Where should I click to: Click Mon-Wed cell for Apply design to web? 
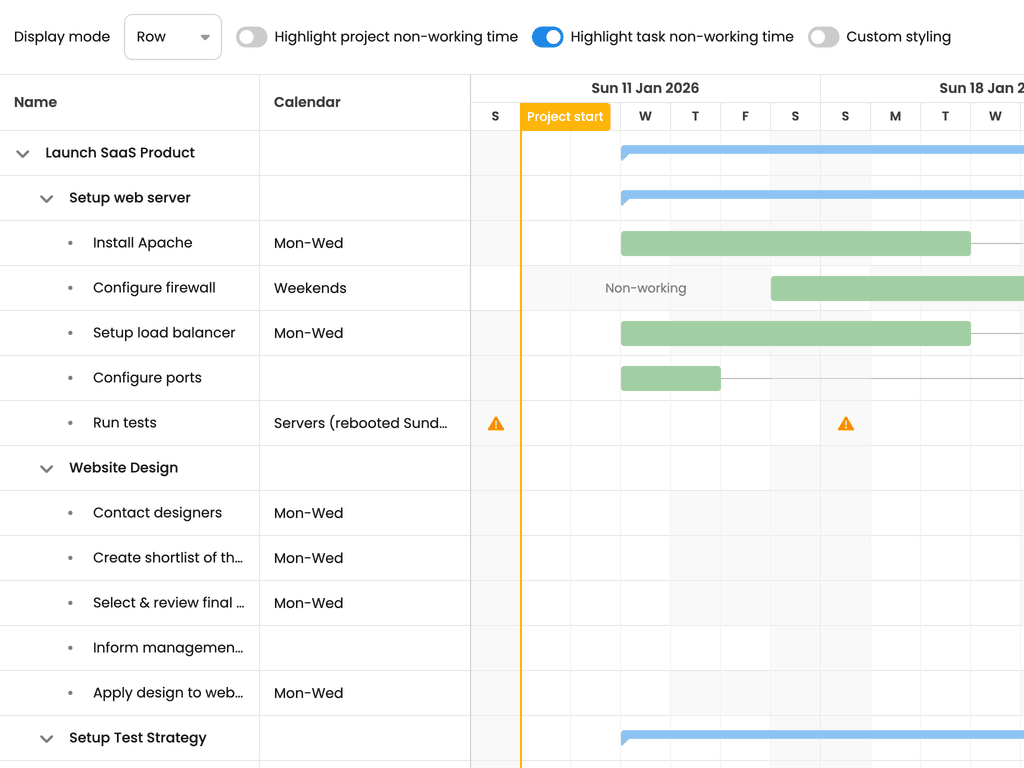(x=365, y=694)
